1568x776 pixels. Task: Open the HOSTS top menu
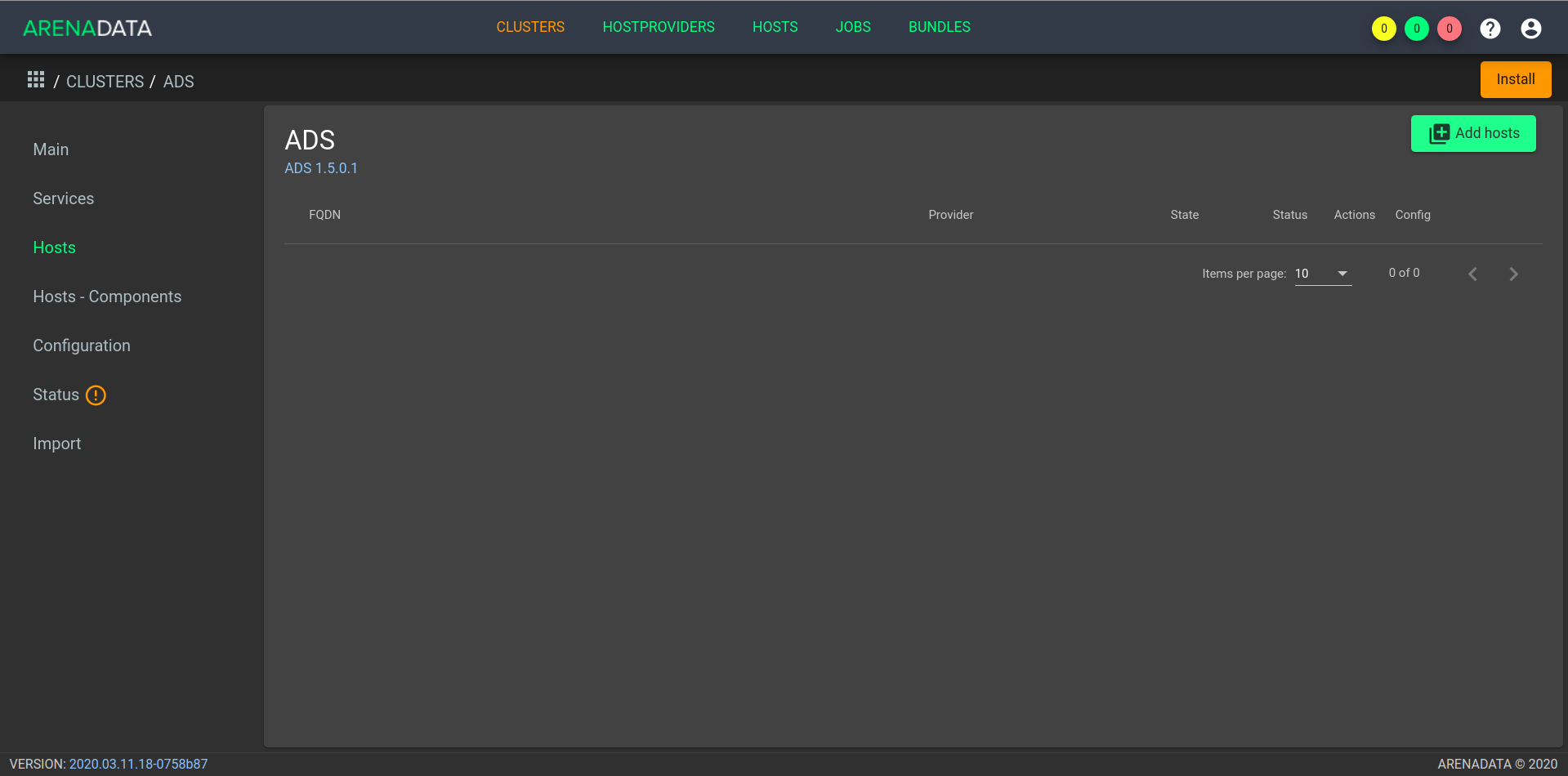[775, 27]
